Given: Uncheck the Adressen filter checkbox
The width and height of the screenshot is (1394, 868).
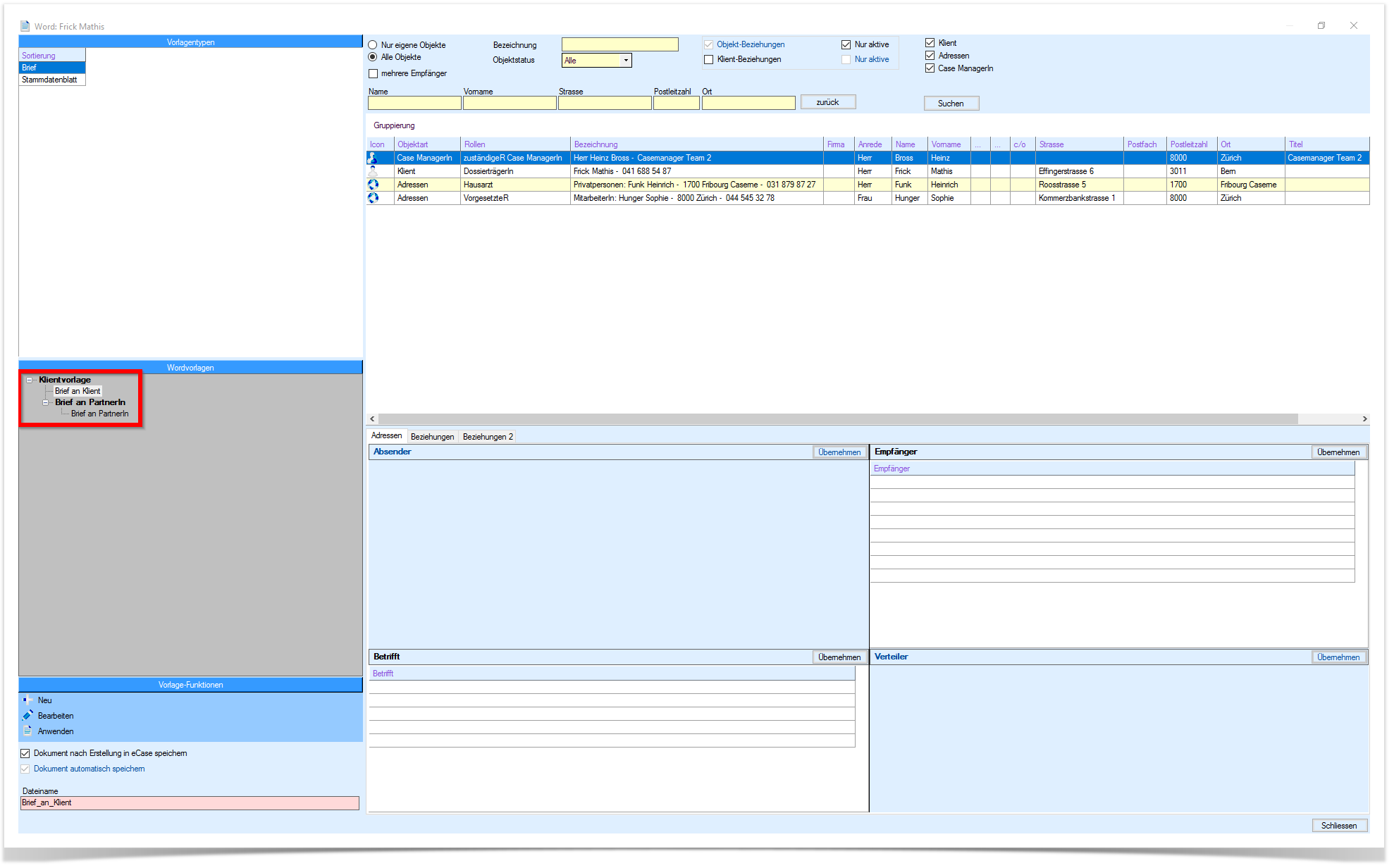Looking at the screenshot, I should pyautogui.click(x=930, y=56).
